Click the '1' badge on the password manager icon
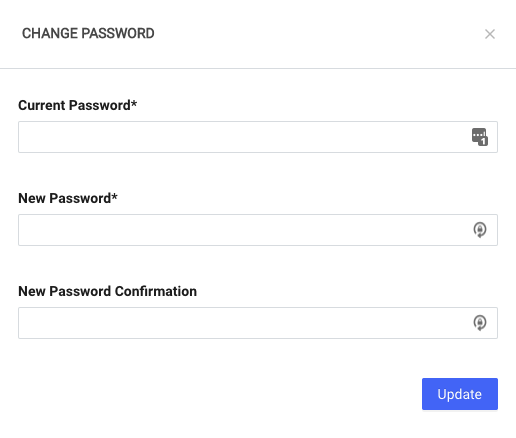Image resolution: width=516 pixels, height=438 pixels. 484,141
